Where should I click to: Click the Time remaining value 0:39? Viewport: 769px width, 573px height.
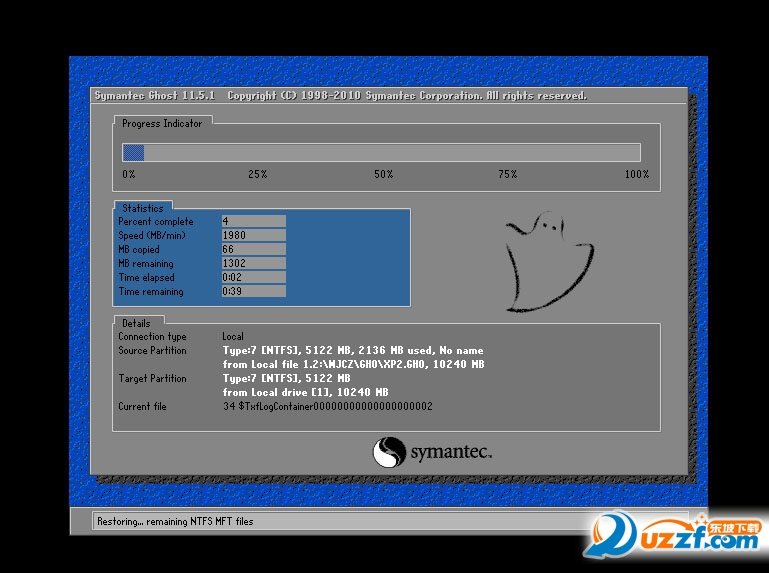254,291
